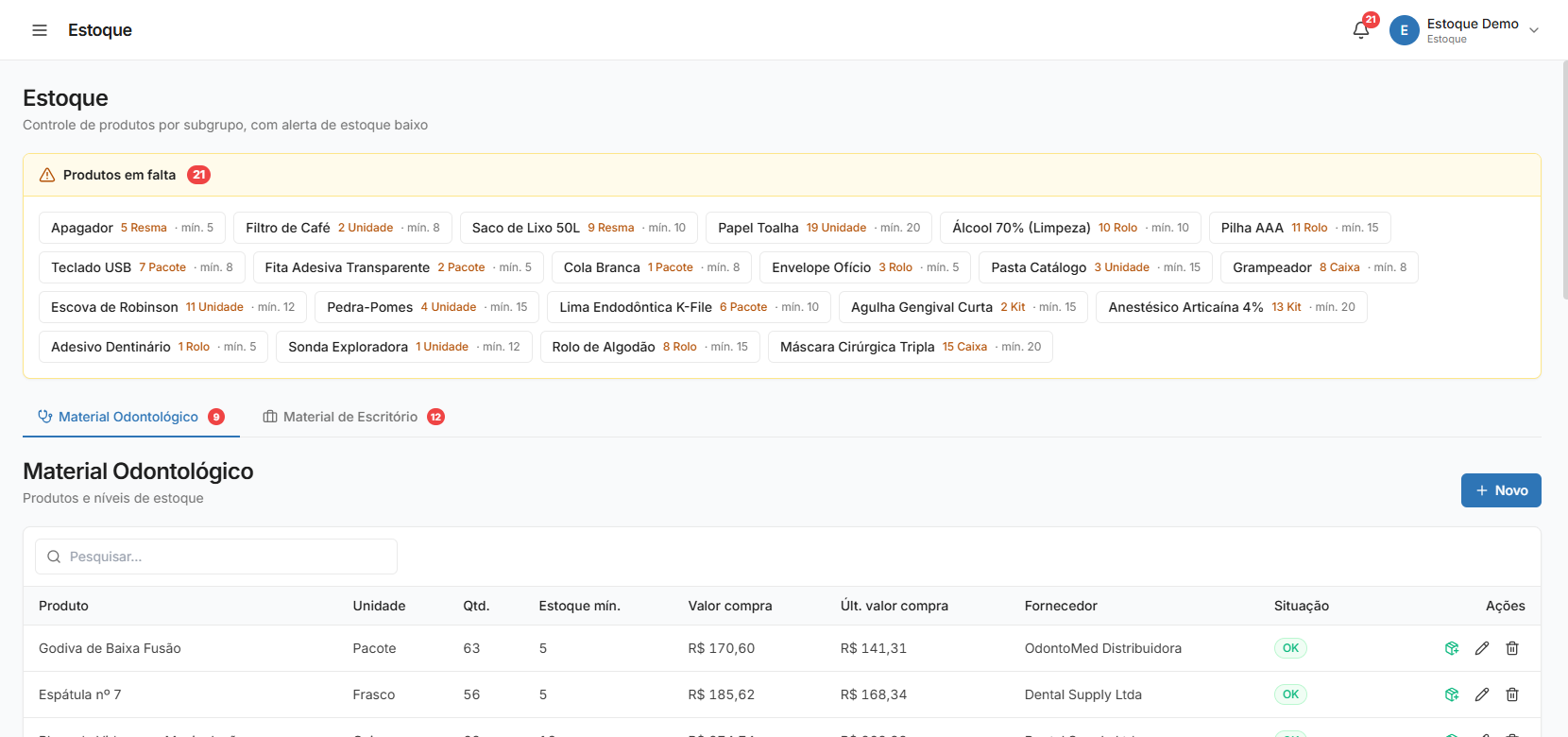
Task: Click the Saco de Lixo 50L chip
Action: click(x=579, y=228)
